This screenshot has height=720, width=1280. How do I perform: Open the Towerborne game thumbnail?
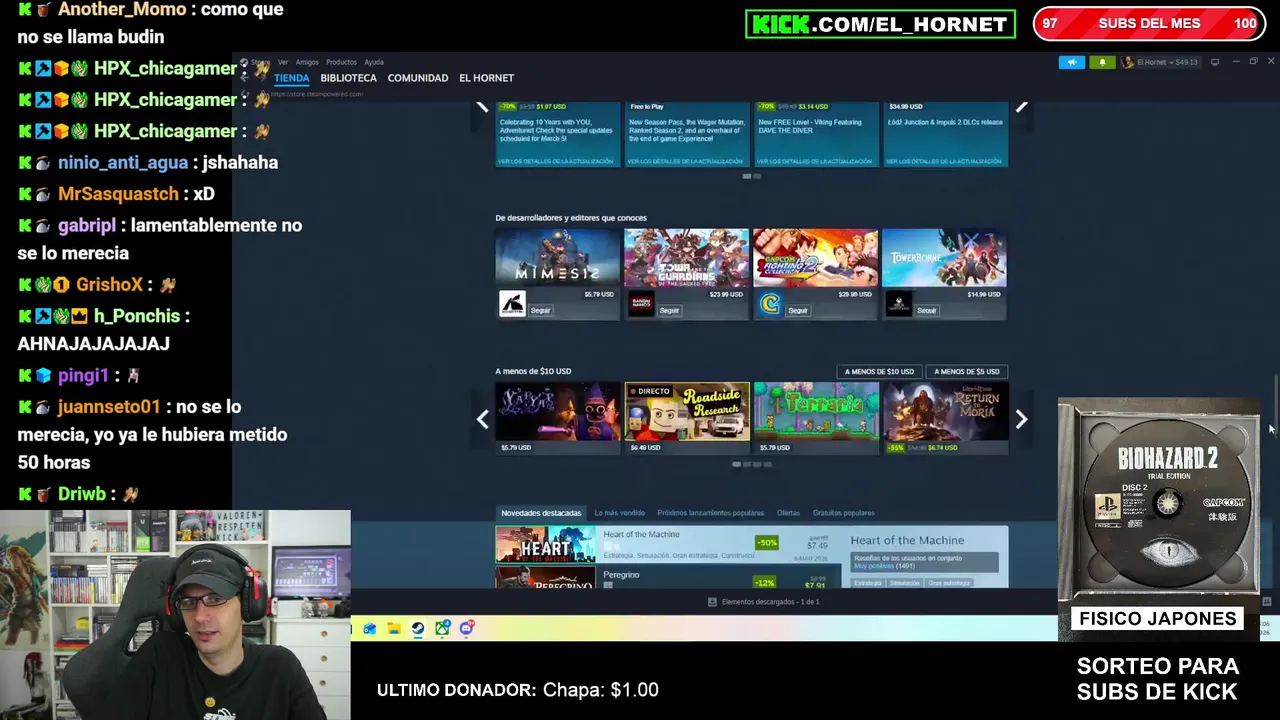pyautogui.click(x=944, y=257)
